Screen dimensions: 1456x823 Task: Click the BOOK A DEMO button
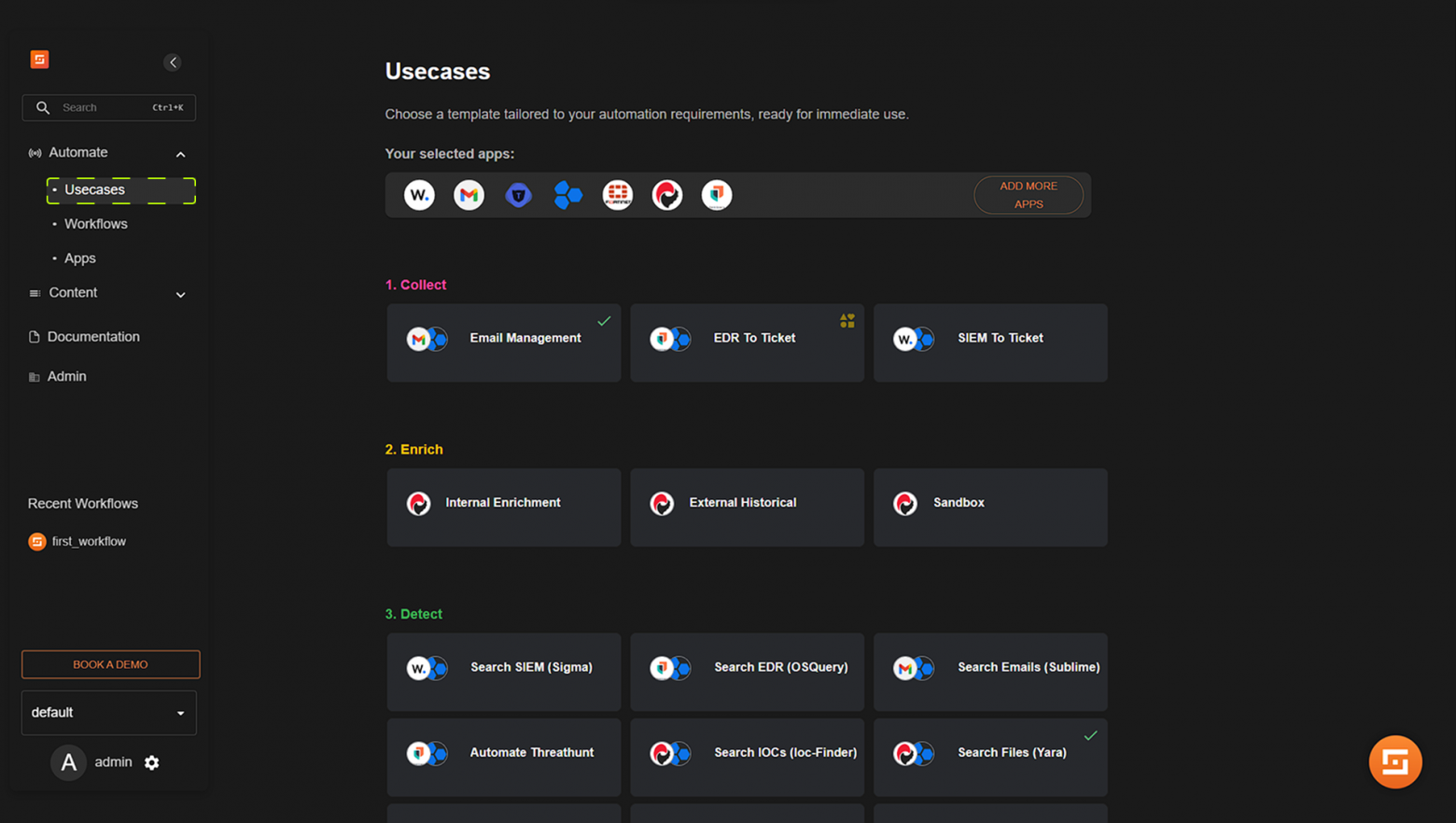click(x=110, y=664)
